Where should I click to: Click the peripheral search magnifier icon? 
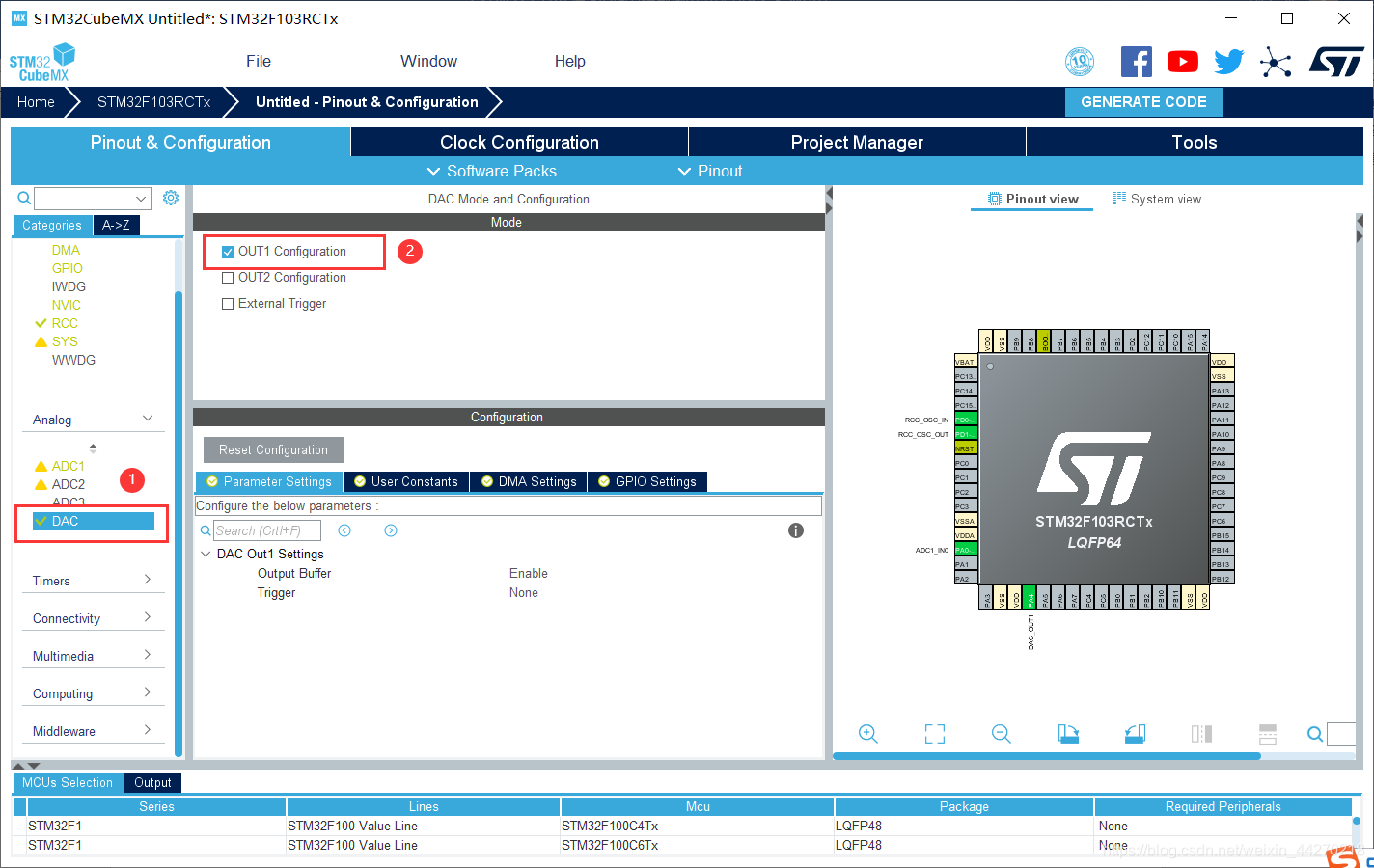coord(24,198)
